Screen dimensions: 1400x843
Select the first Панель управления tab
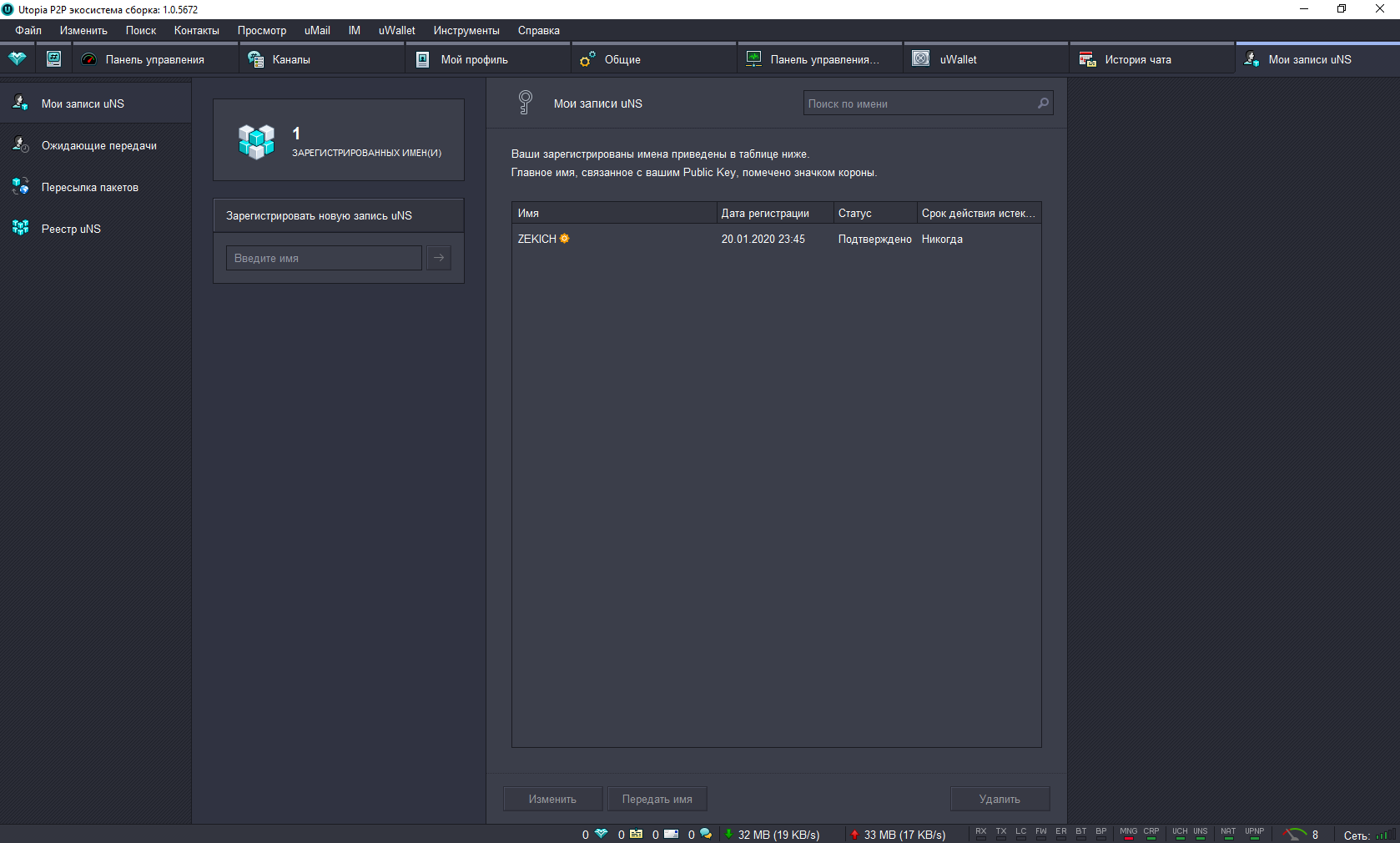point(155,59)
